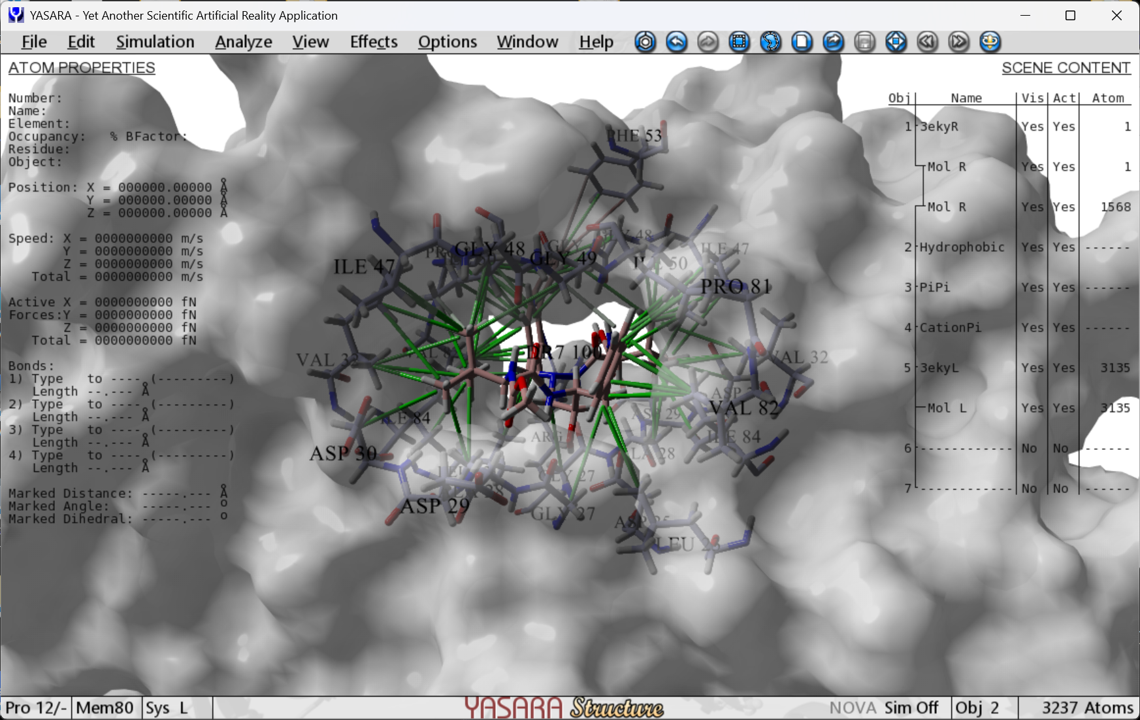Toggle Act Yes for CationPi object
Screen dimensions: 1140x720
pos(1064,327)
